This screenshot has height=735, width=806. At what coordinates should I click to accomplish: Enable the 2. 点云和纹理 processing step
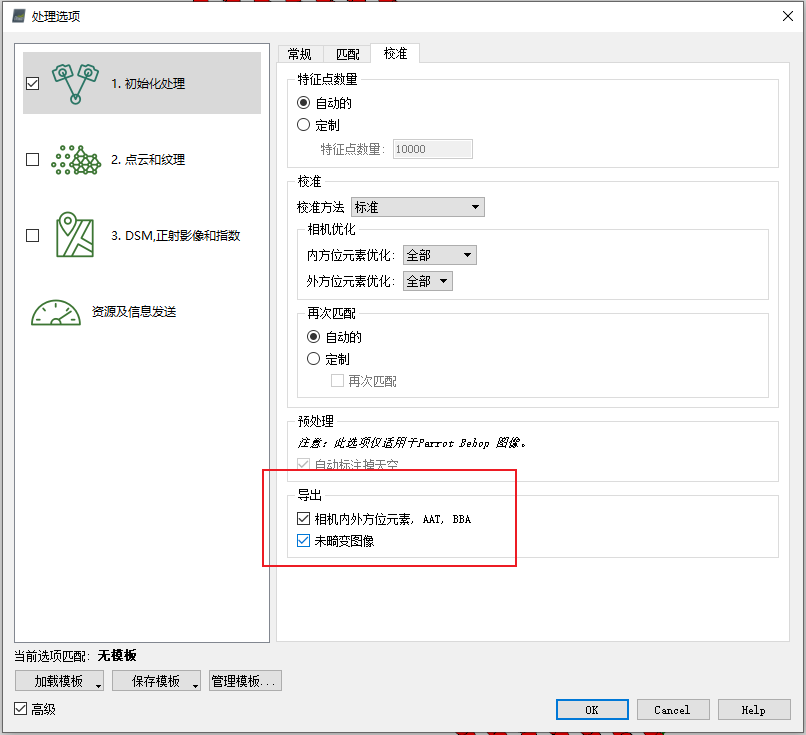coord(31,159)
